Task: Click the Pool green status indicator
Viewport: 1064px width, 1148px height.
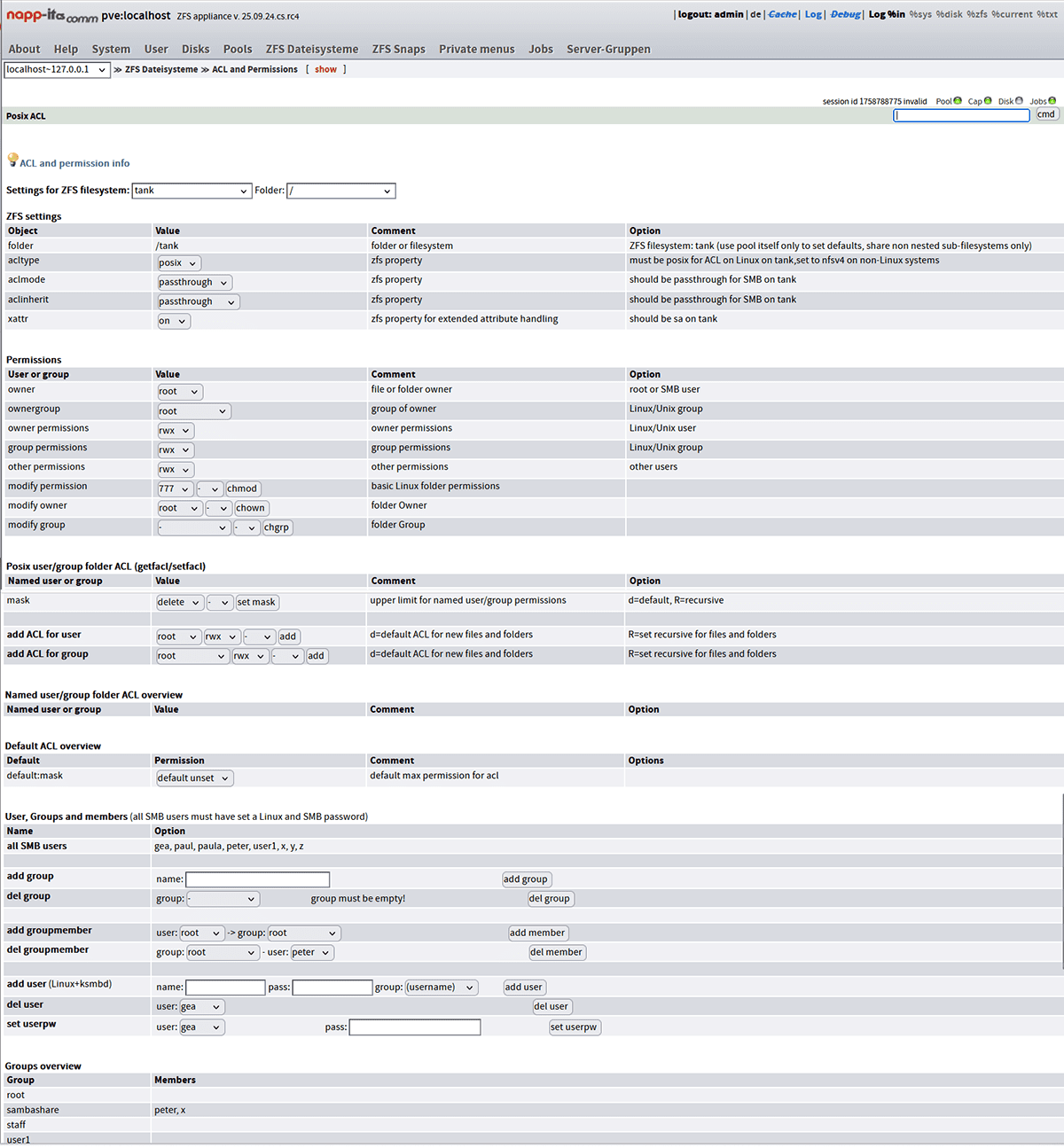Action: (x=958, y=100)
